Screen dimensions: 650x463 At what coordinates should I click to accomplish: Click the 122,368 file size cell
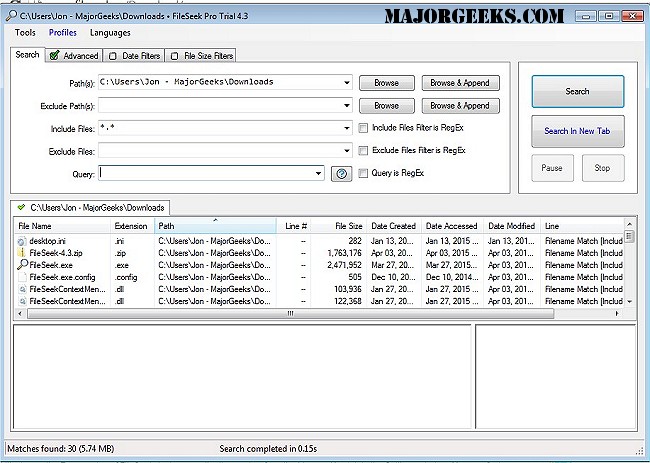[x=348, y=301]
